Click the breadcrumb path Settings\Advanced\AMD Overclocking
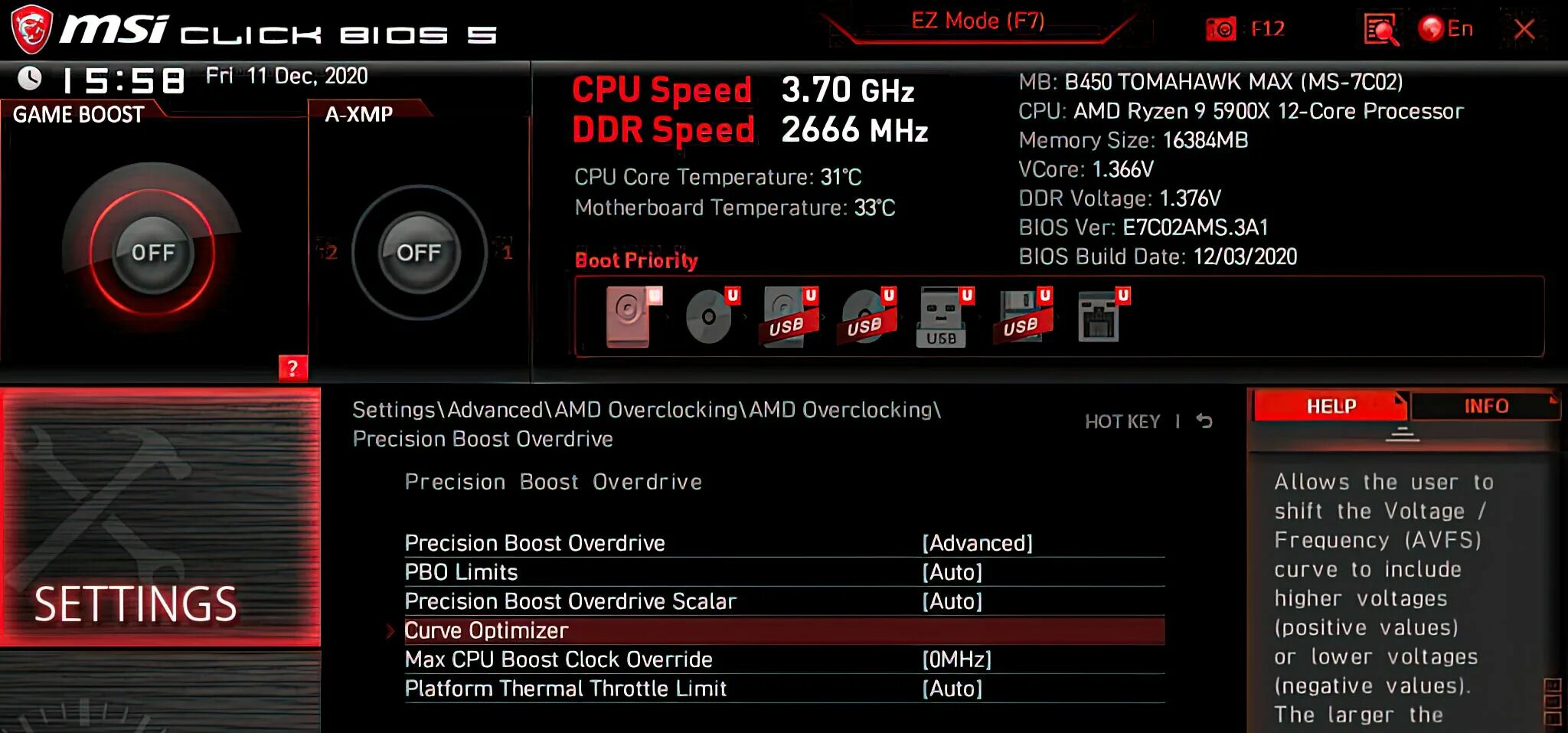This screenshot has height=733, width=1568. point(646,410)
